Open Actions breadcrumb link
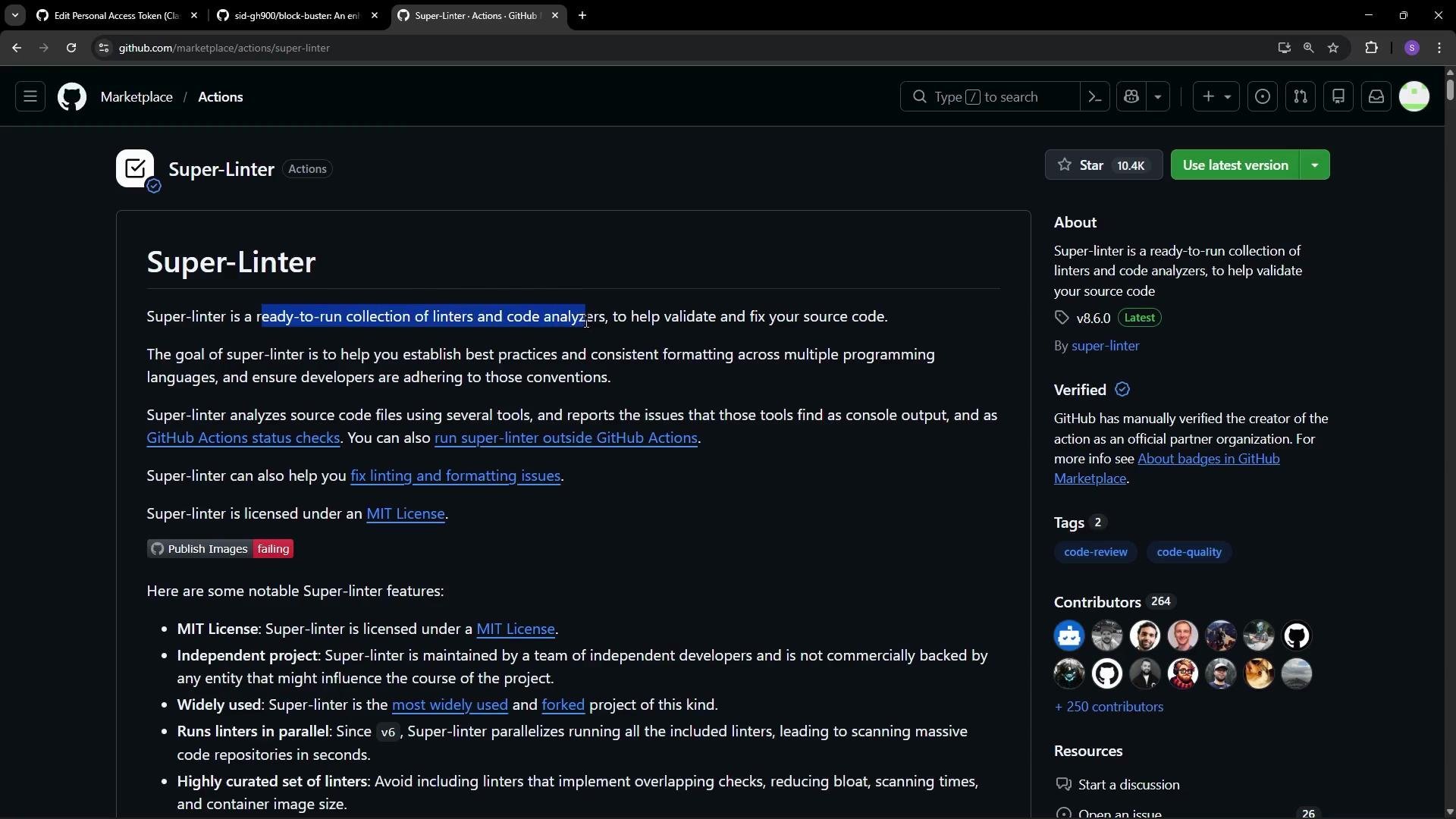The width and height of the screenshot is (1456, 819). [221, 97]
